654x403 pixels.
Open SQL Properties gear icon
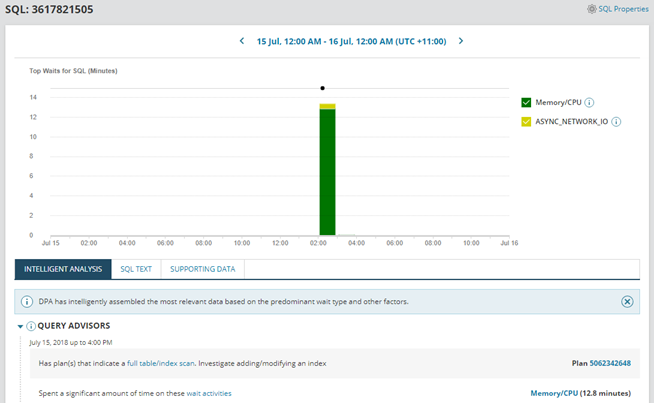click(x=591, y=9)
